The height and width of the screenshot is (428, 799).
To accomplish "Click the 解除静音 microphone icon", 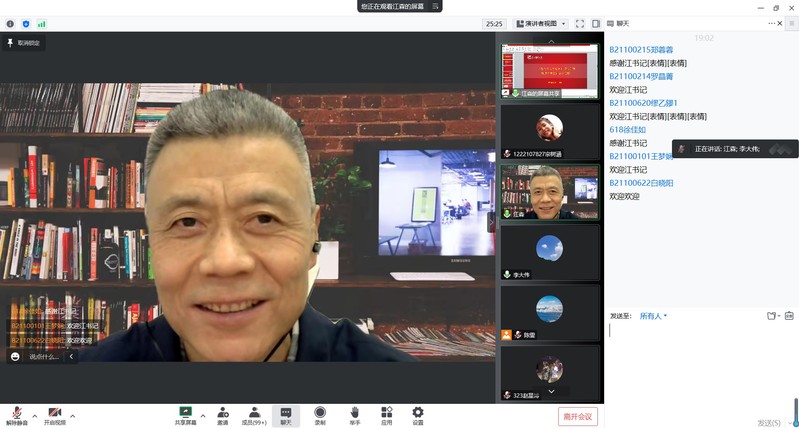I will (x=17, y=411).
